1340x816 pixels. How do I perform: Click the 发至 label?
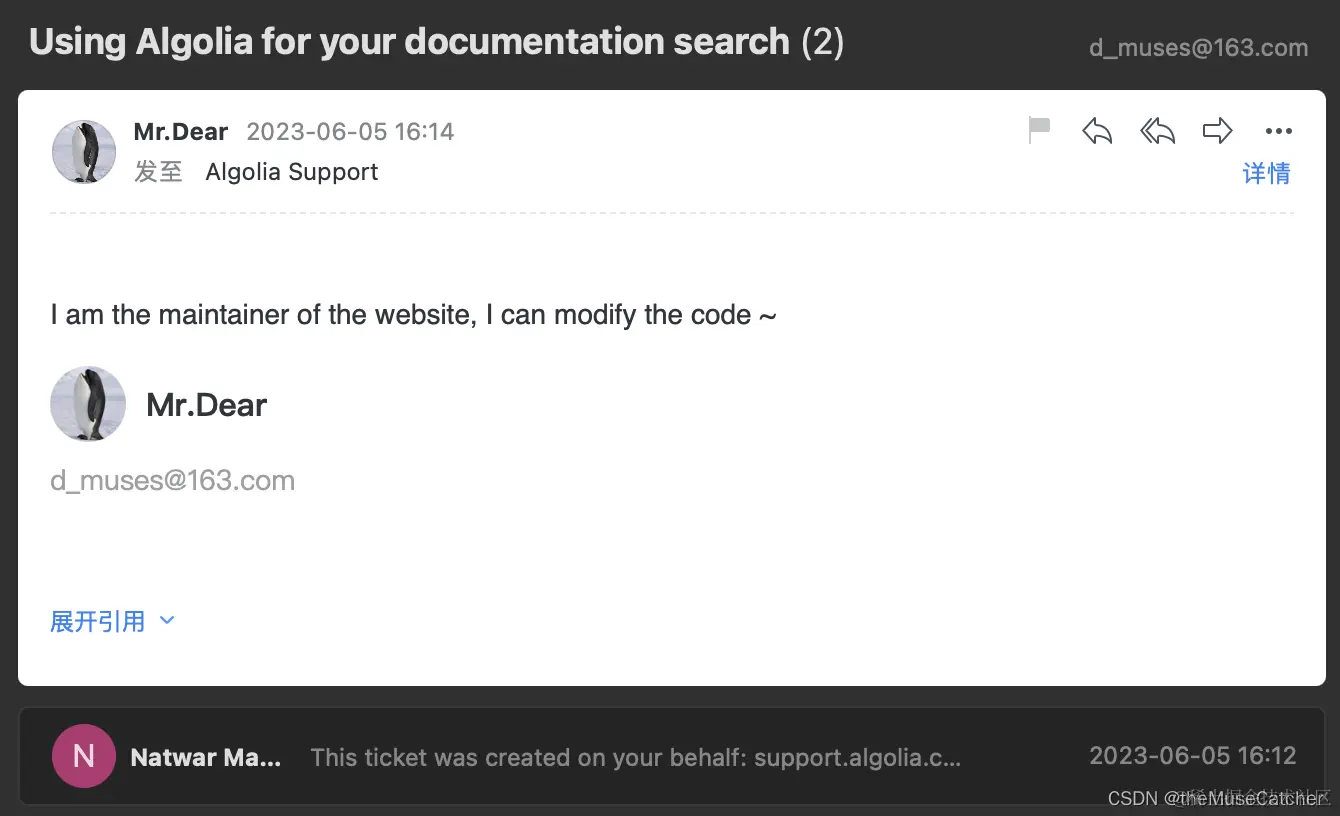click(x=158, y=172)
